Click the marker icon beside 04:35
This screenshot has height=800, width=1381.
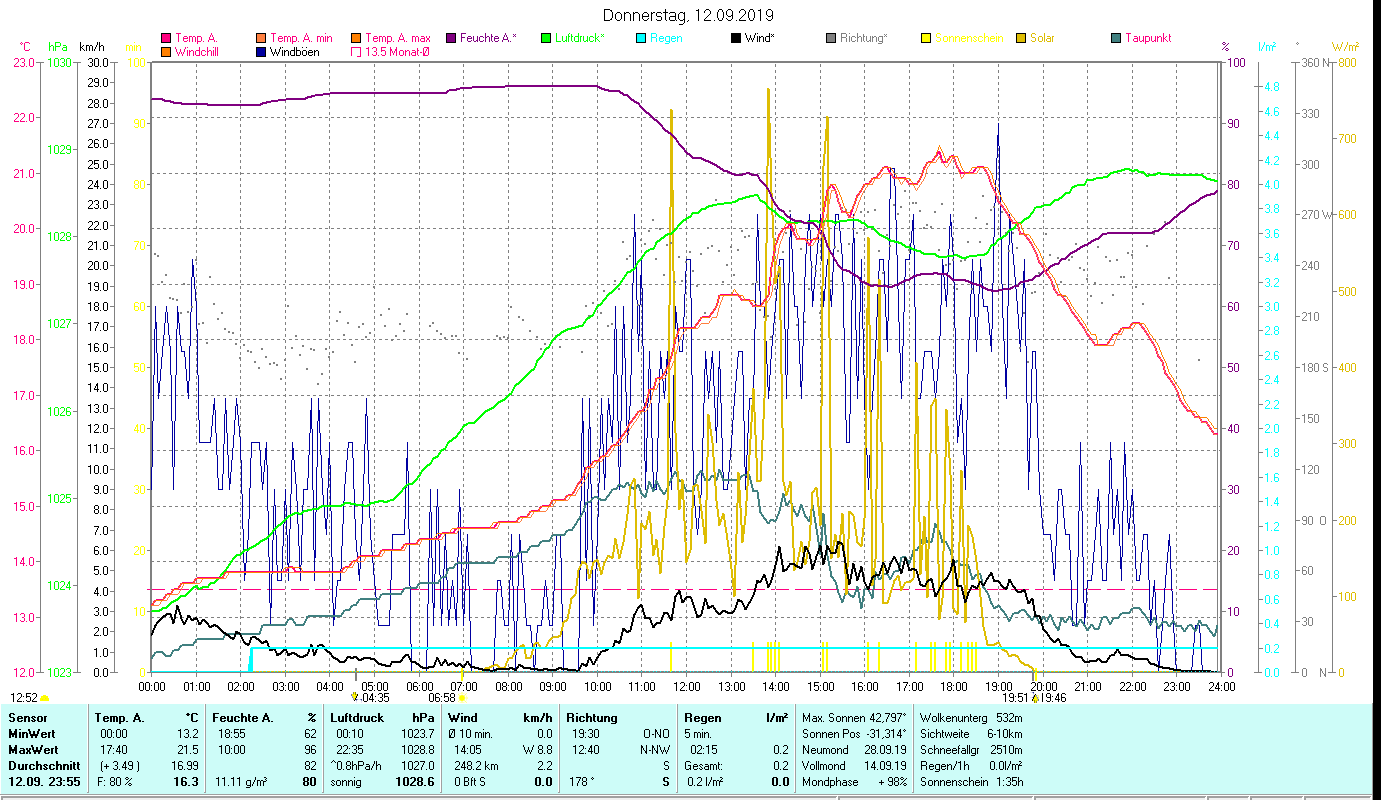coord(354,697)
